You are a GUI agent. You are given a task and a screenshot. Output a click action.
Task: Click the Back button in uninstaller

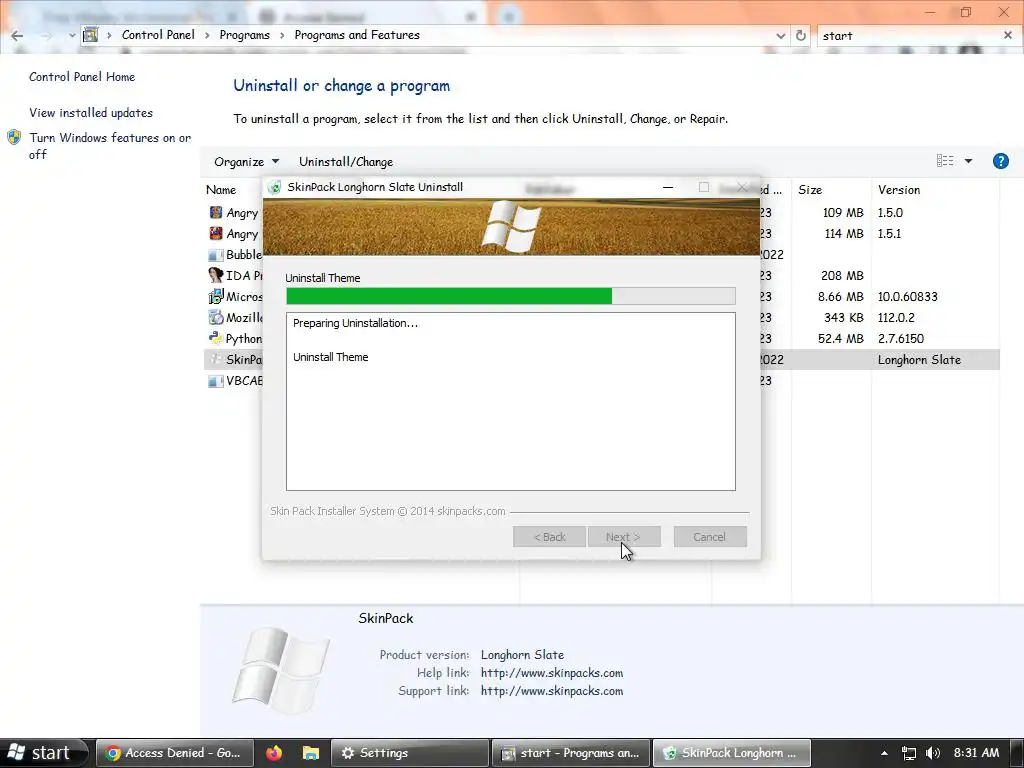tap(549, 537)
